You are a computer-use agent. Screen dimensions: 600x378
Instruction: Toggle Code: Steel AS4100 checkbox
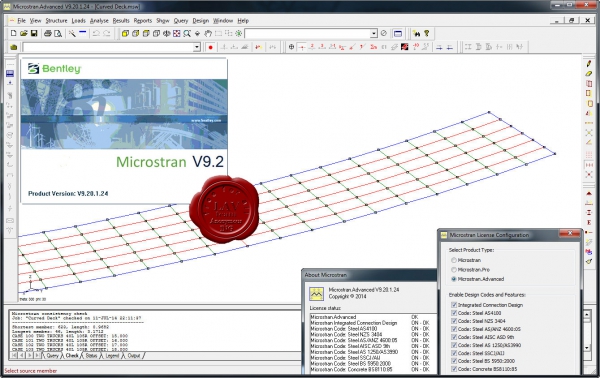point(454,313)
